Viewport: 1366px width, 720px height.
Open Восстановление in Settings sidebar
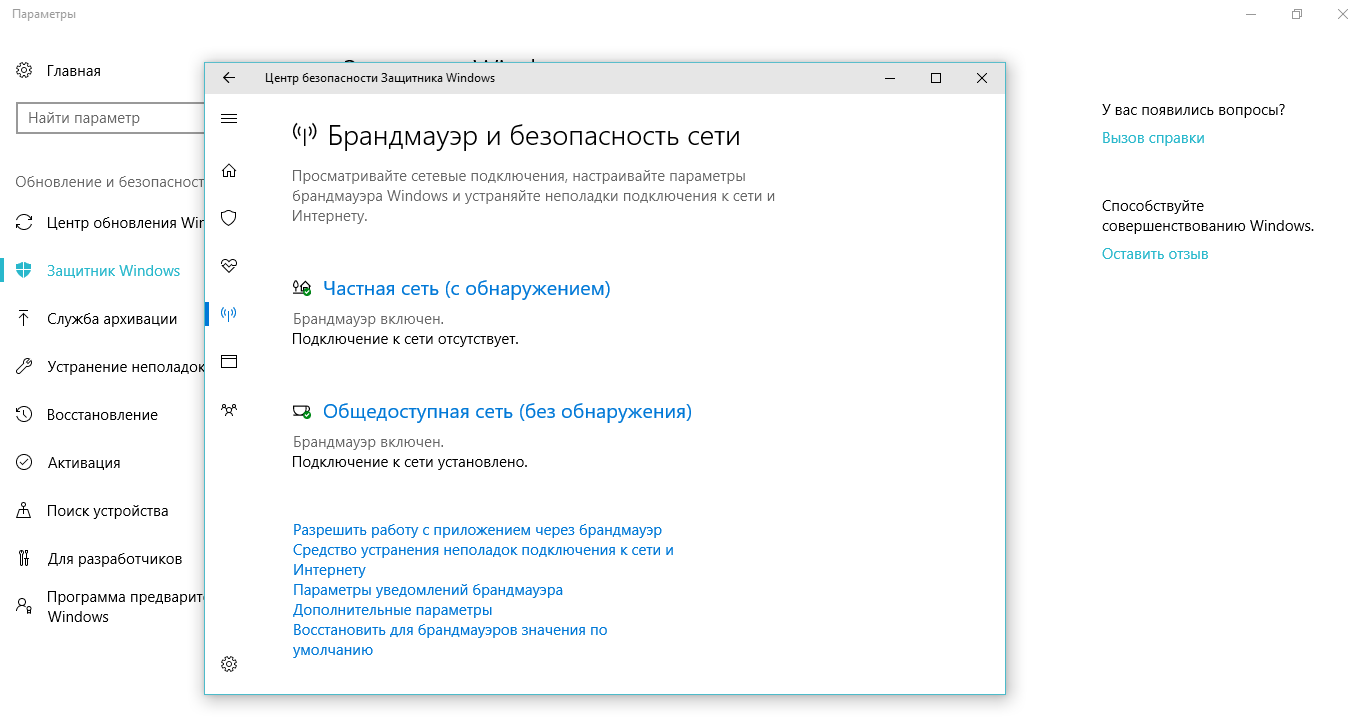pyautogui.click(x=102, y=414)
